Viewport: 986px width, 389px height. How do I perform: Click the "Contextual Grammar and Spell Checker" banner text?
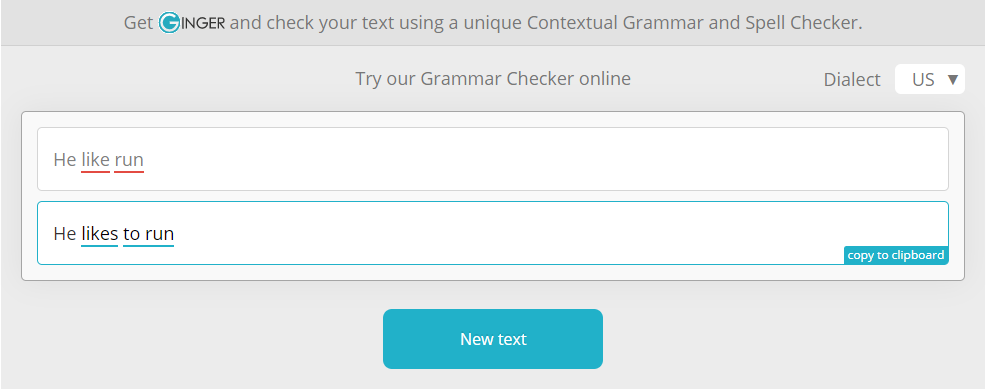694,23
